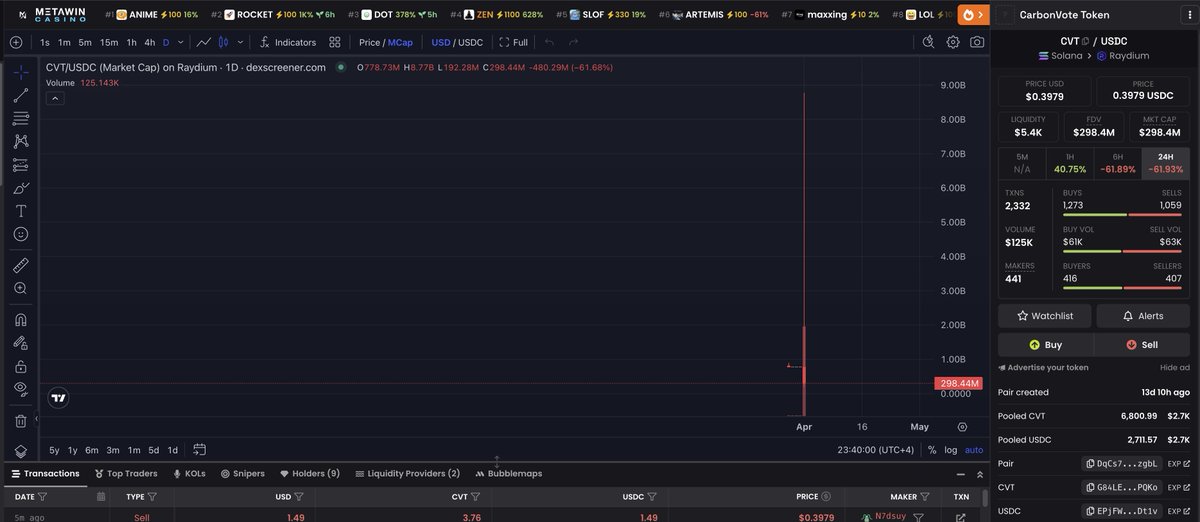Select the ruler measure tool
The image size is (1200, 522).
tap(21, 265)
